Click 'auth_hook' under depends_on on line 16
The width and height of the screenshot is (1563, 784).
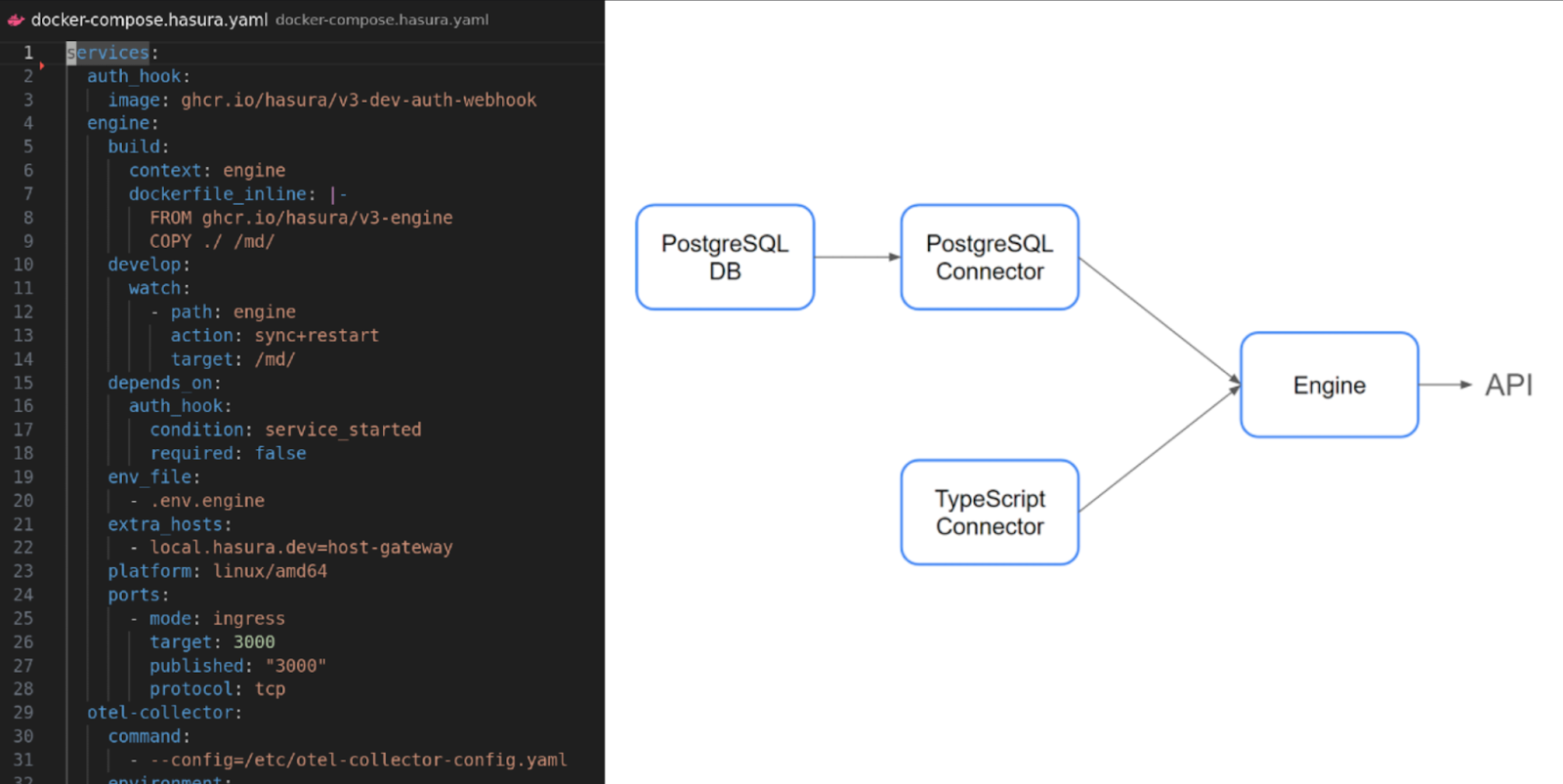pyautogui.click(x=176, y=406)
